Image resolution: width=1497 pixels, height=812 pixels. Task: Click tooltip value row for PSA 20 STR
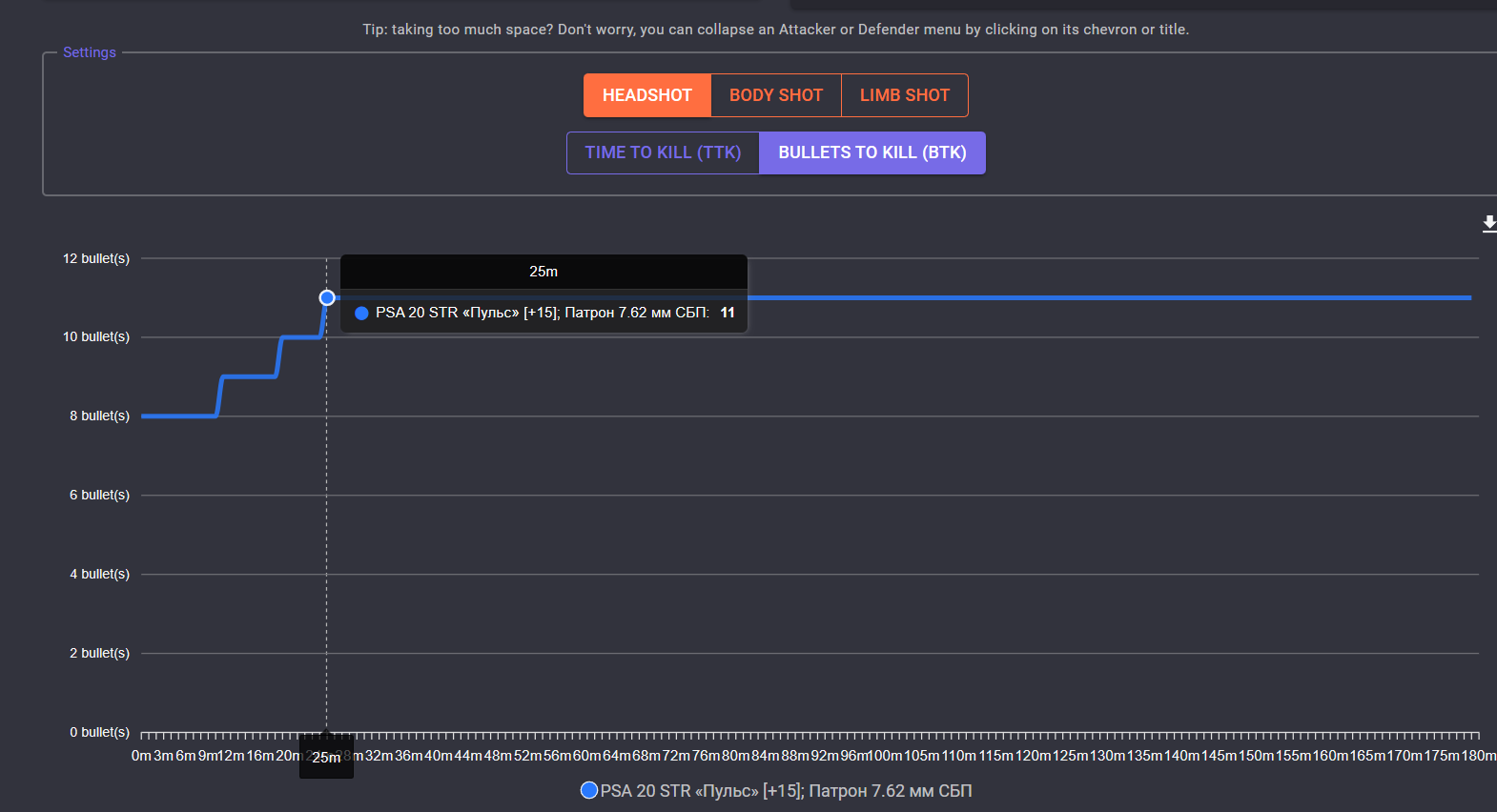[x=543, y=313]
